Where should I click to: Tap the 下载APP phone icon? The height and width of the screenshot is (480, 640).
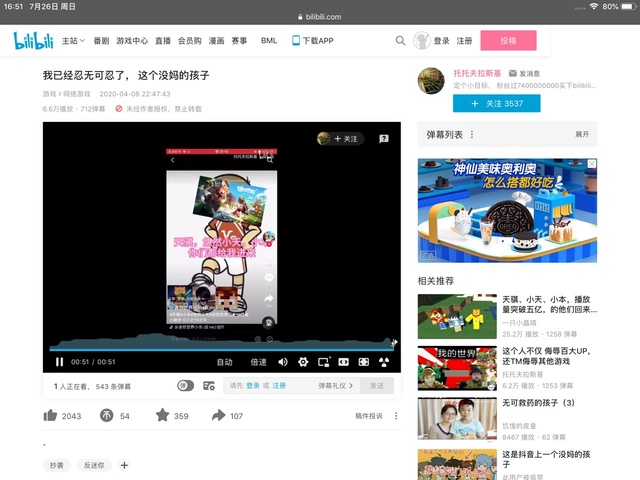tap(296, 40)
